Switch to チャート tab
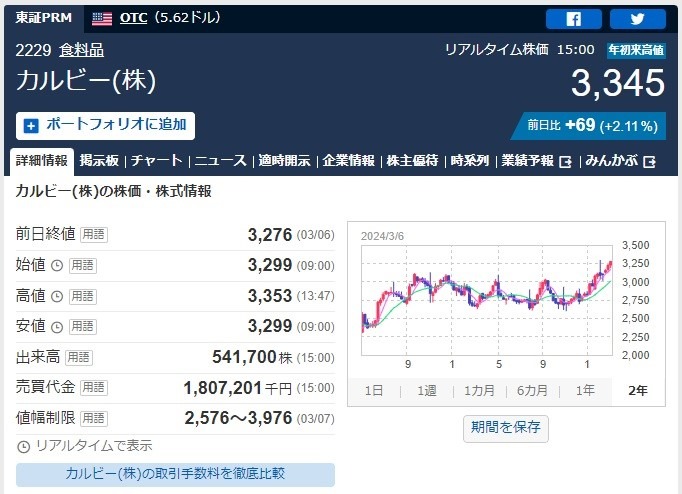The height and width of the screenshot is (494, 682). point(157,161)
